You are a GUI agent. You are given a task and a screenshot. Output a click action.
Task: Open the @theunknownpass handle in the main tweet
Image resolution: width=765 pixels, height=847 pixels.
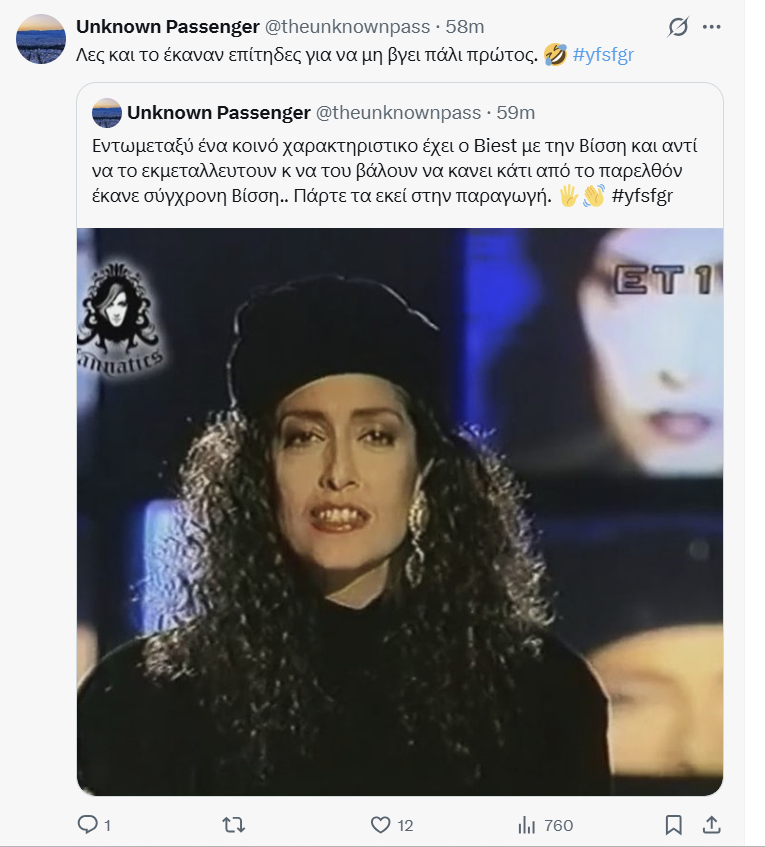coord(347,26)
